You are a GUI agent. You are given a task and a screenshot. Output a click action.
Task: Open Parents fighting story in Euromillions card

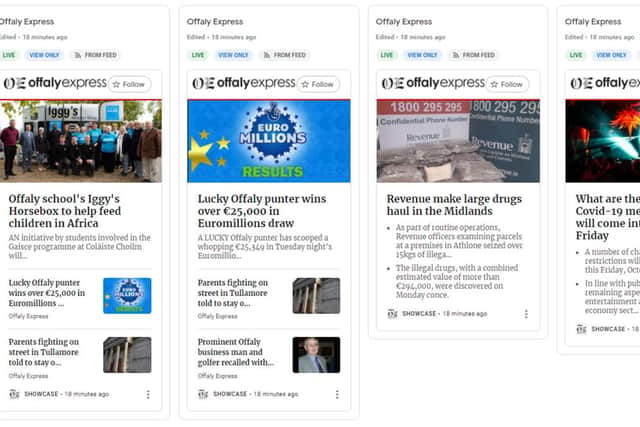coord(233,293)
